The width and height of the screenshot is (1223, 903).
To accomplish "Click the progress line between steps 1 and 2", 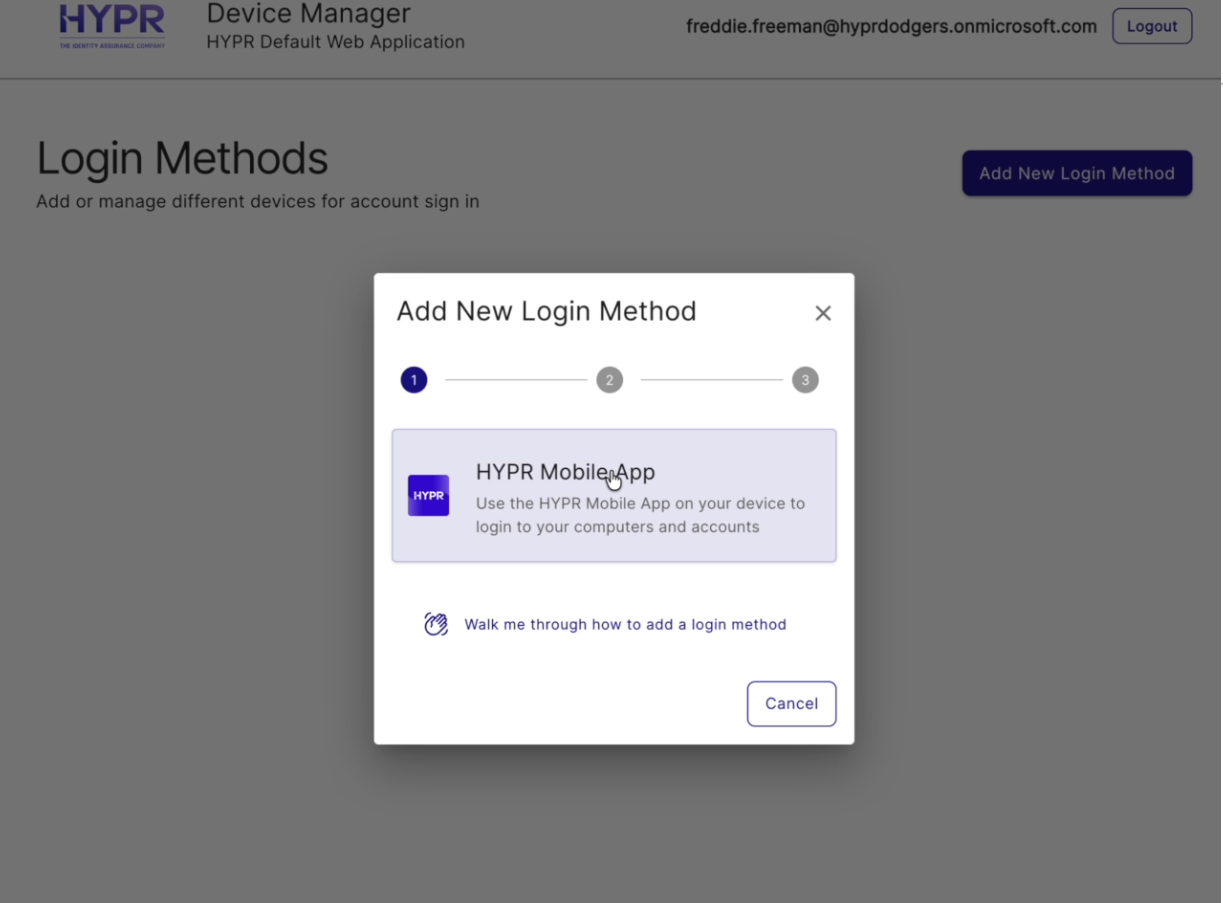I will coord(515,380).
